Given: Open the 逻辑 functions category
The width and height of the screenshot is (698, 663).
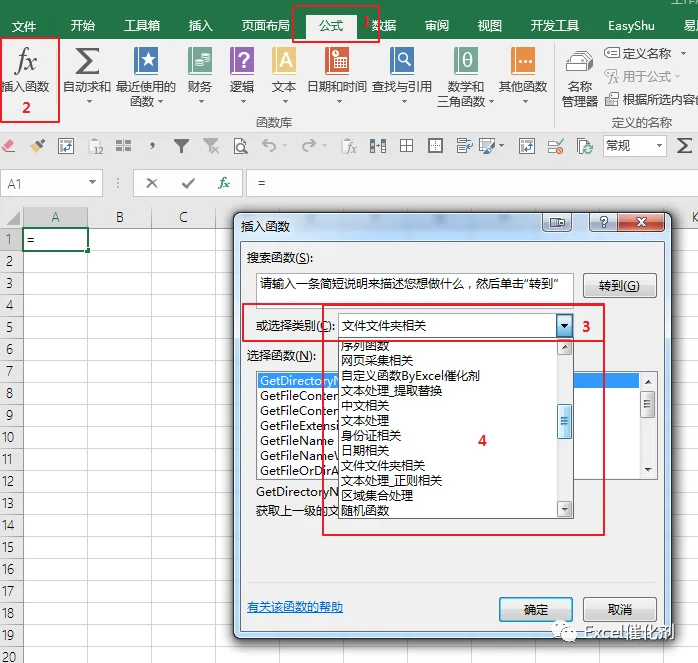Looking at the screenshot, I should click(x=242, y=76).
